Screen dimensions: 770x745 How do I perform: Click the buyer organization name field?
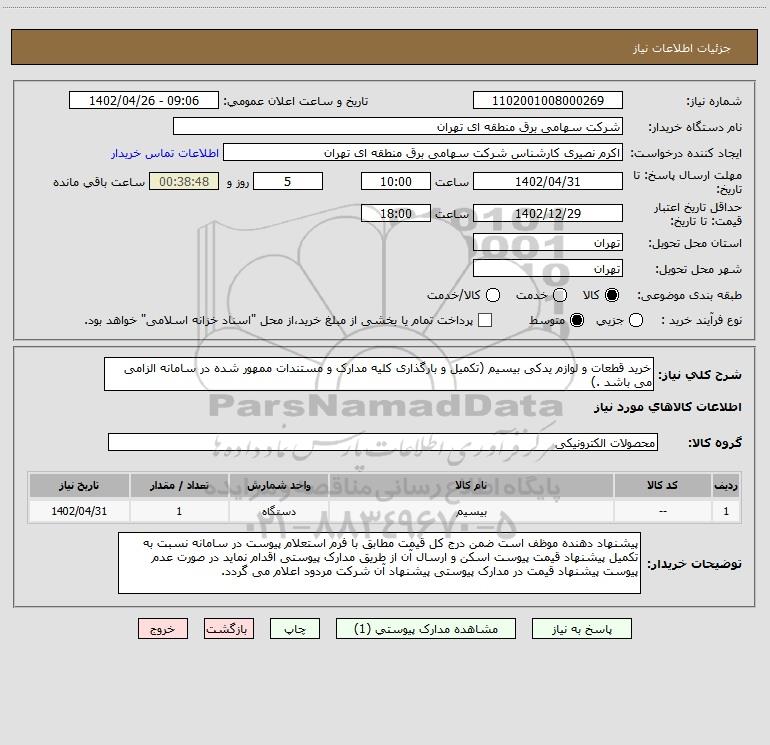pos(398,127)
